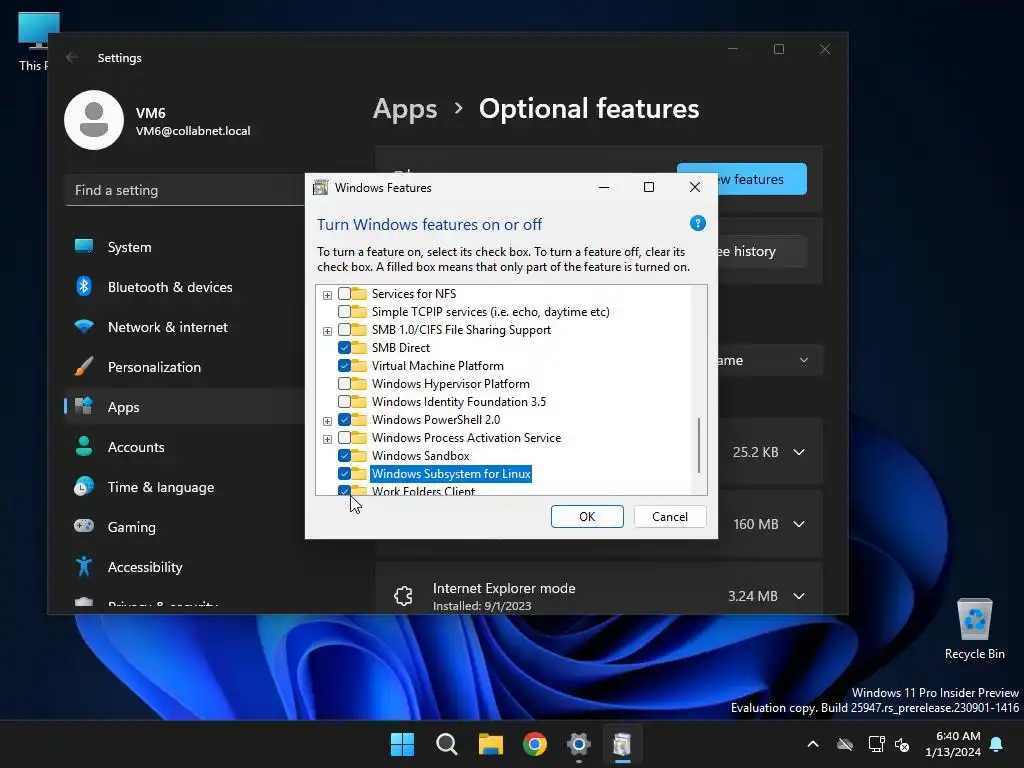The width and height of the screenshot is (1024, 768).
Task: Open the Windows Start button
Action: click(x=402, y=744)
